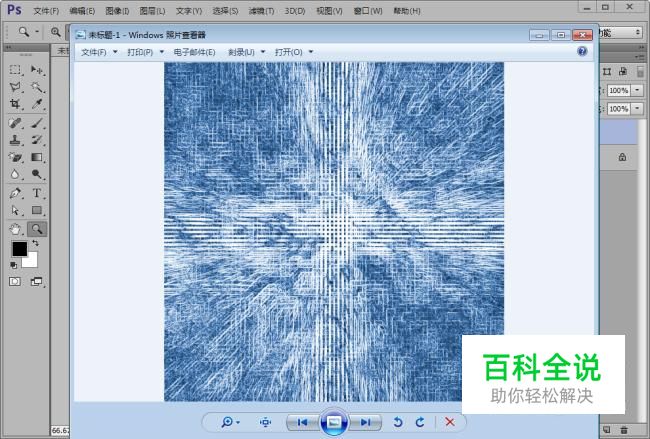Select the Clone Stamp tool
Screen dimensions: 650x439
coord(15,140)
